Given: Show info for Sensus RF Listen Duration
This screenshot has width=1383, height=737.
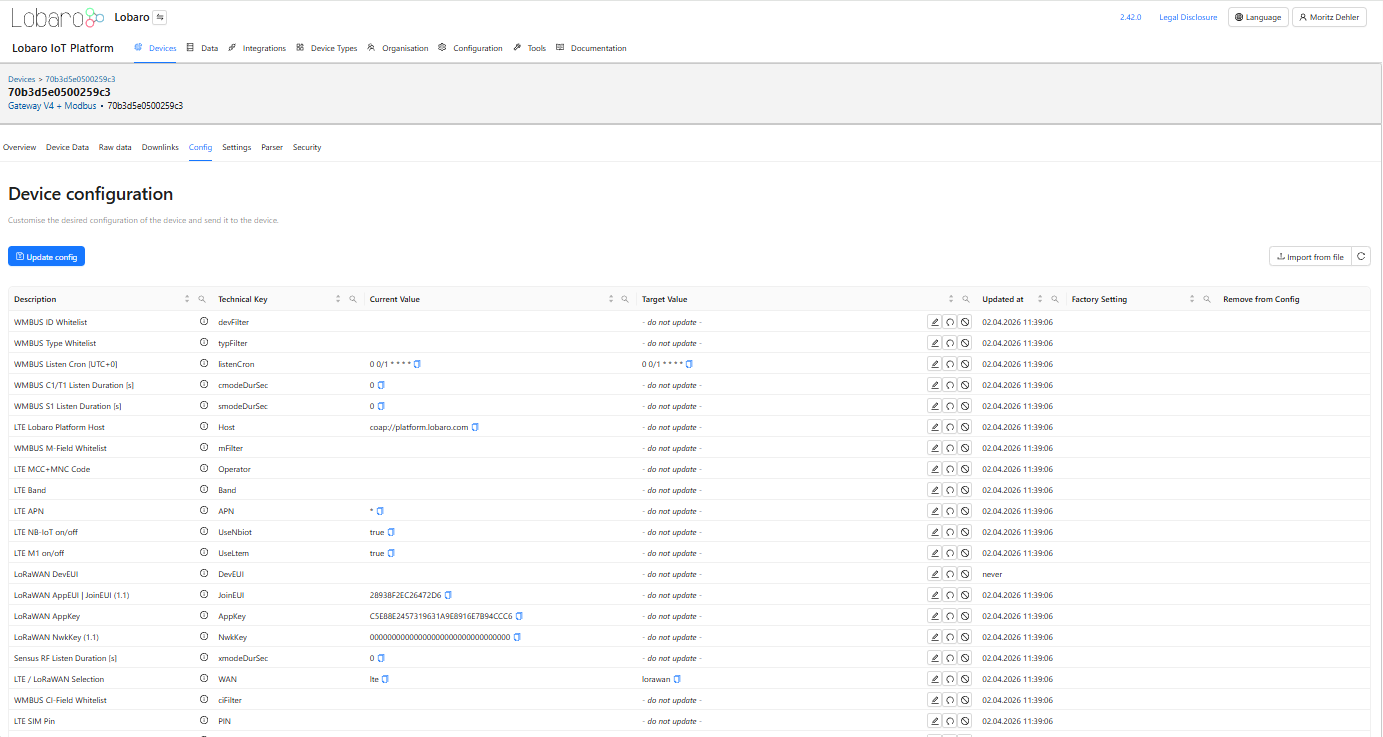Looking at the screenshot, I should (204, 658).
